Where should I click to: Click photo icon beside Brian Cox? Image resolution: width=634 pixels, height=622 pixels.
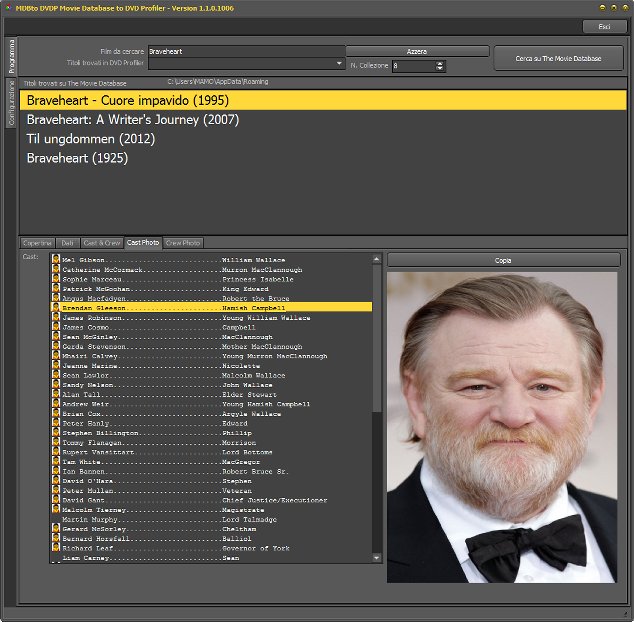pos(56,413)
